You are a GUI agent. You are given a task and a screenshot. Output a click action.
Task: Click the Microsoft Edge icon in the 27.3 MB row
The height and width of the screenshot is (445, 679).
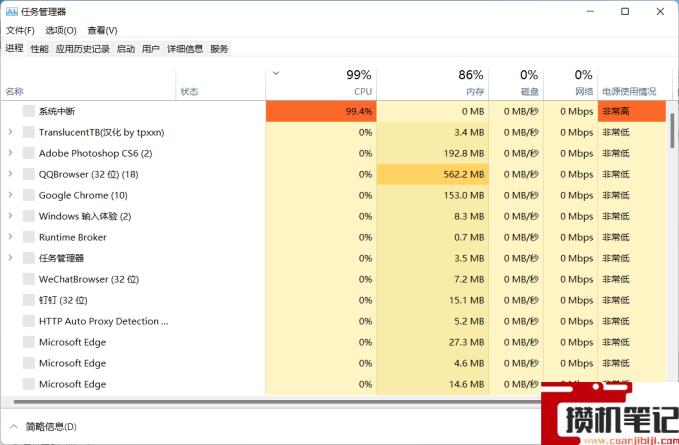[x=29, y=342]
